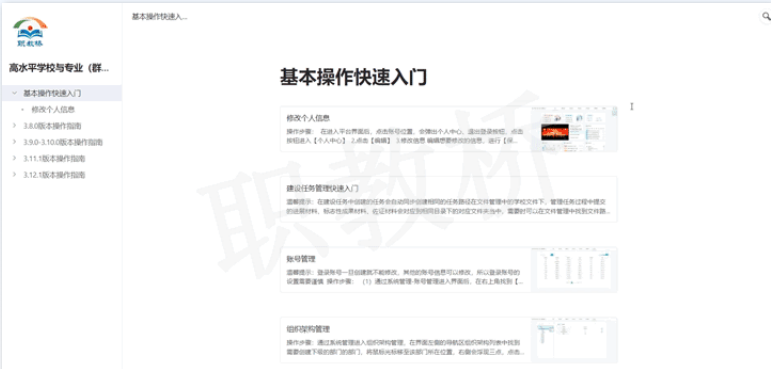Click the 基本操作快速入门 page heading

[x=354, y=77]
